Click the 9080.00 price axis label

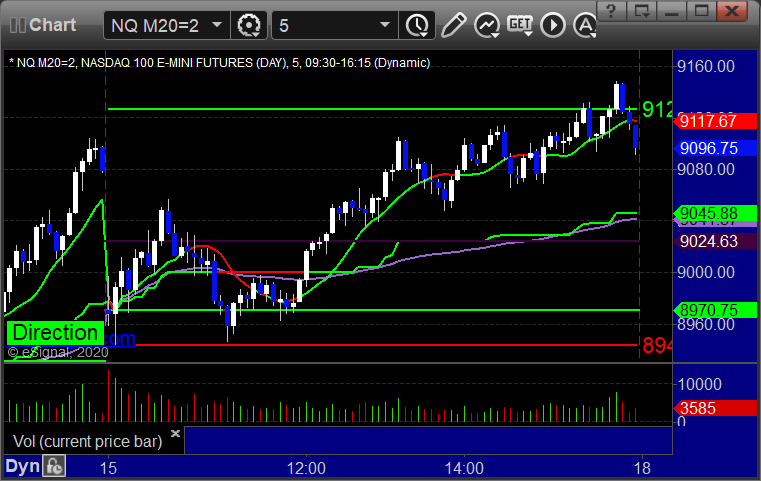click(706, 169)
